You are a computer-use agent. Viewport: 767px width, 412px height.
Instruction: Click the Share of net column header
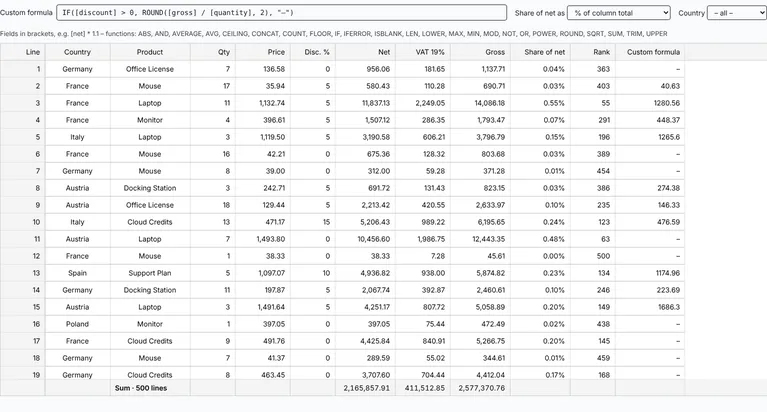541,52
